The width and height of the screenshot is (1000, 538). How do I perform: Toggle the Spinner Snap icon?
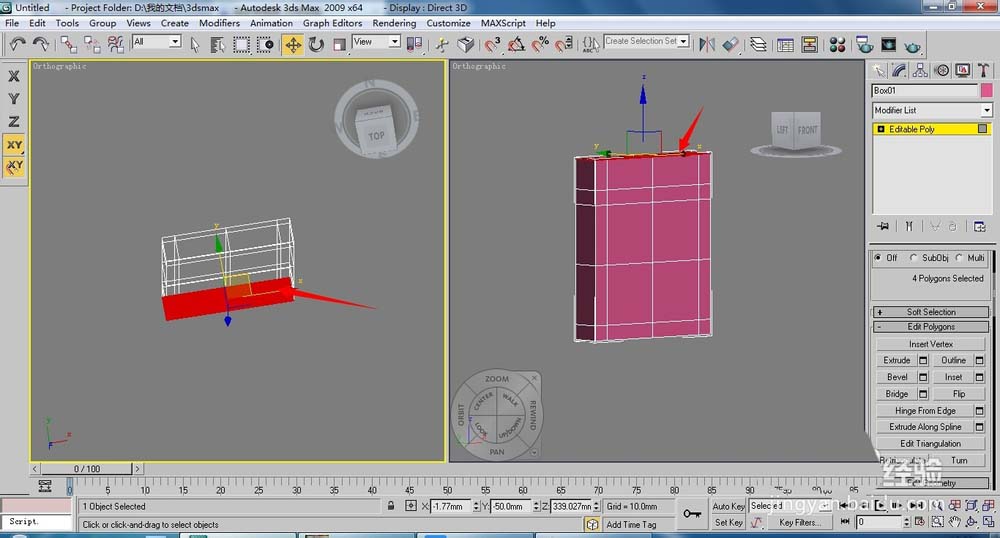tap(564, 44)
